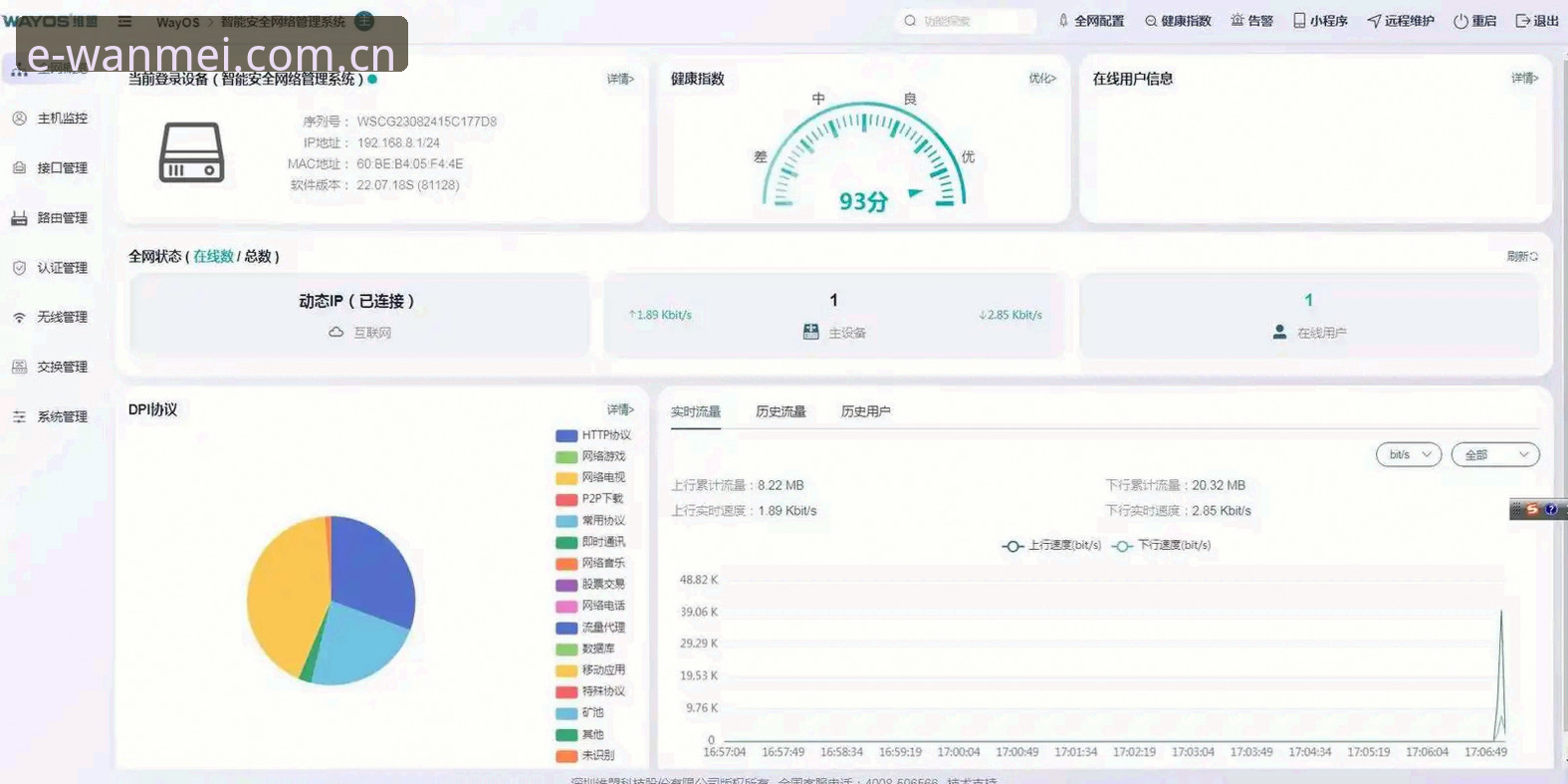This screenshot has height=784, width=1568.
Task: Open 健康指数 from the top toolbar
Action: (x=1178, y=21)
